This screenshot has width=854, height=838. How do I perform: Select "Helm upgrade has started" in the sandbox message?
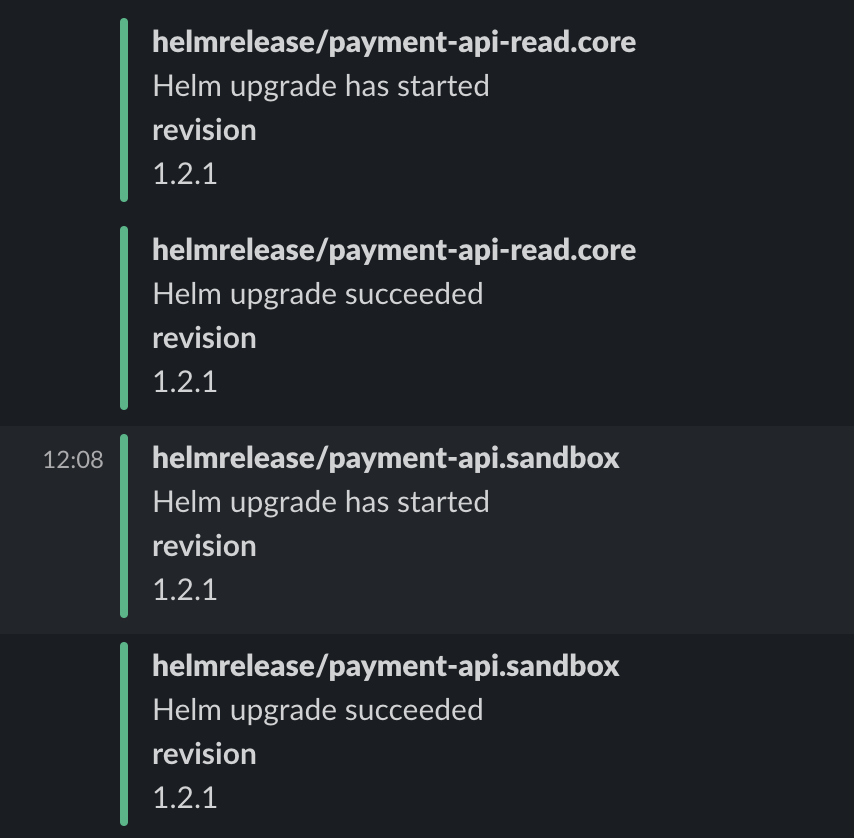click(x=320, y=501)
